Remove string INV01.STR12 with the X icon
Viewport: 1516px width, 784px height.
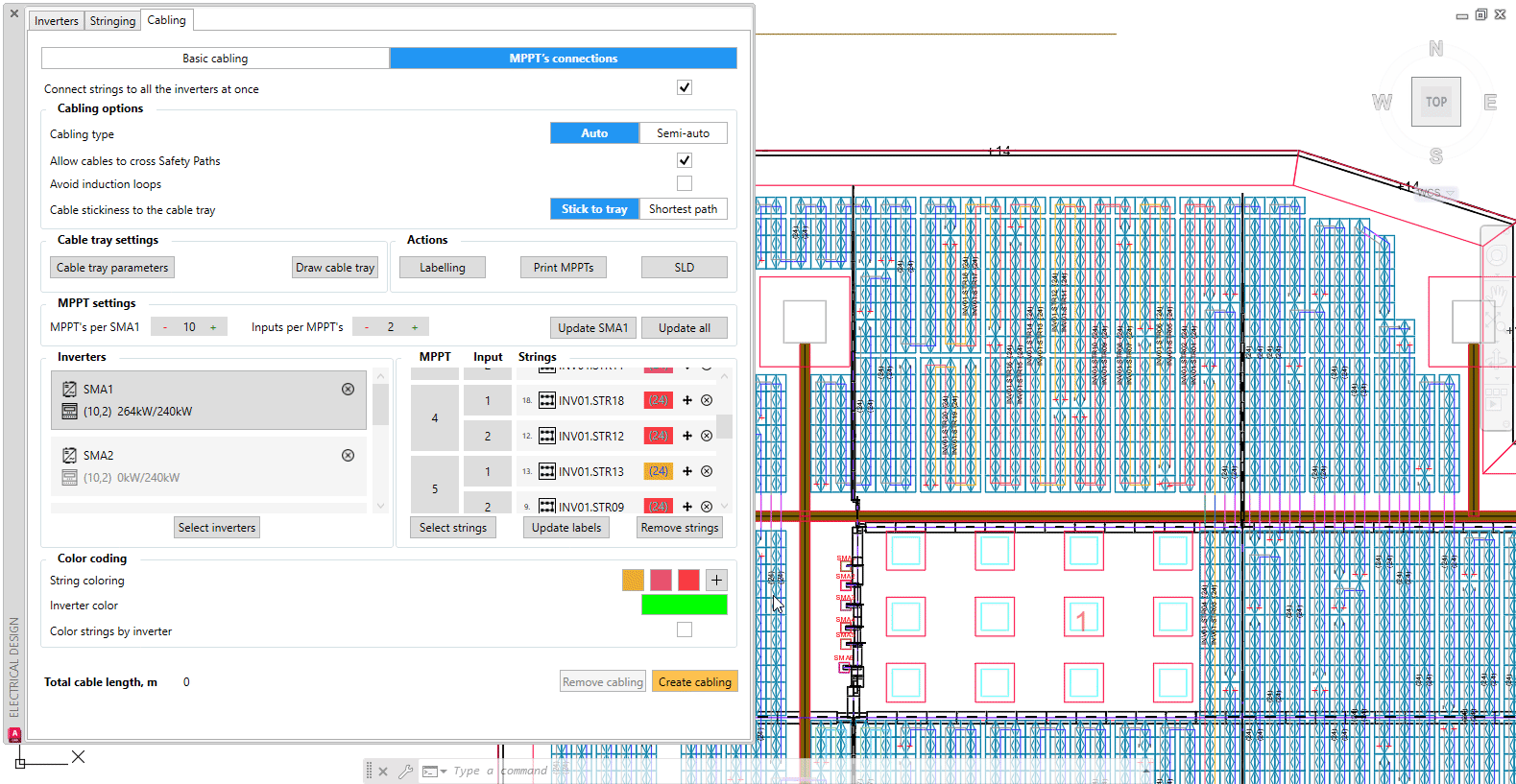coord(707,436)
